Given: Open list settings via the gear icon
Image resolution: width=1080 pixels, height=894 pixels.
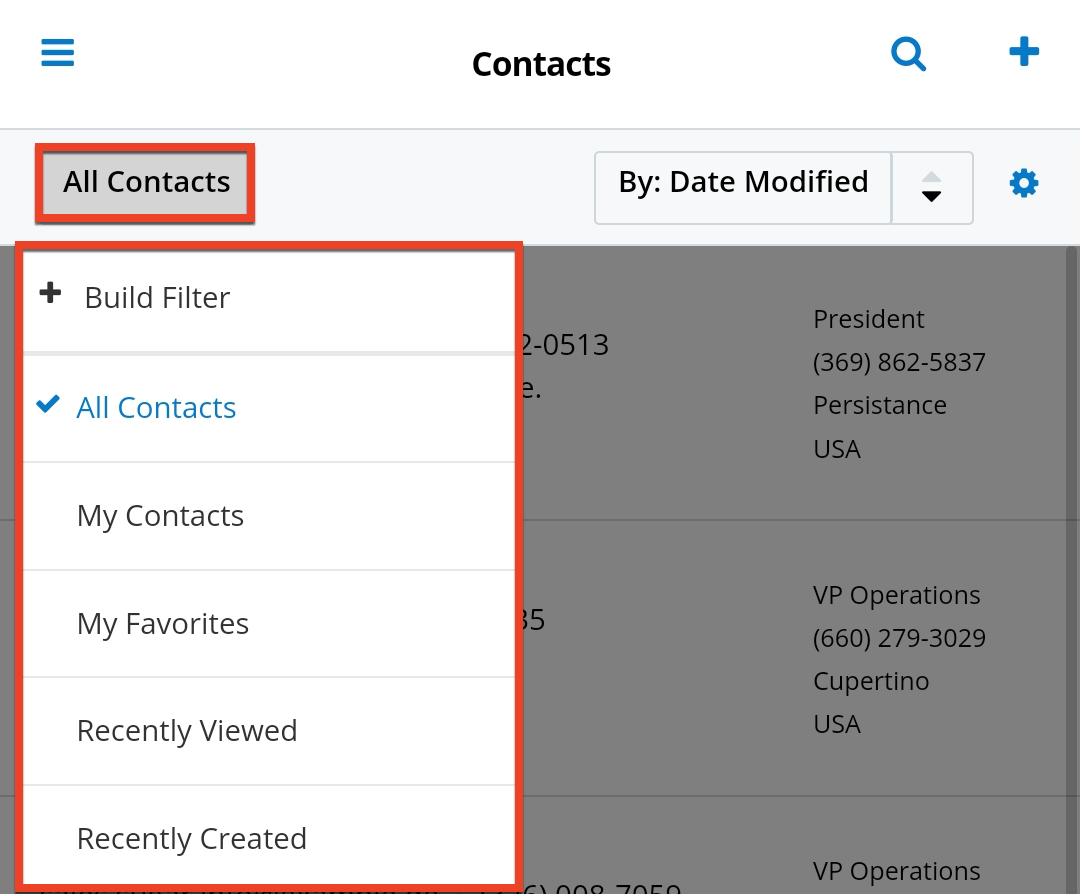Looking at the screenshot, I should click(1024, 183).
